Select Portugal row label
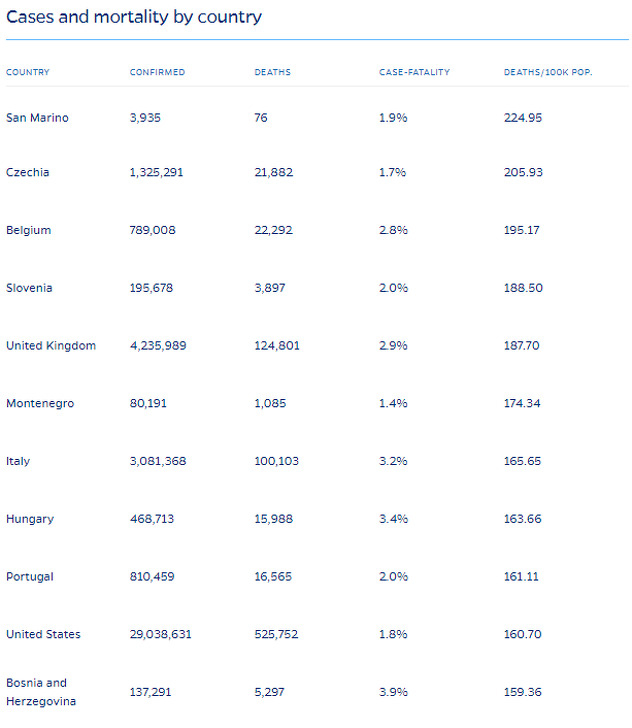 (30, 577)
